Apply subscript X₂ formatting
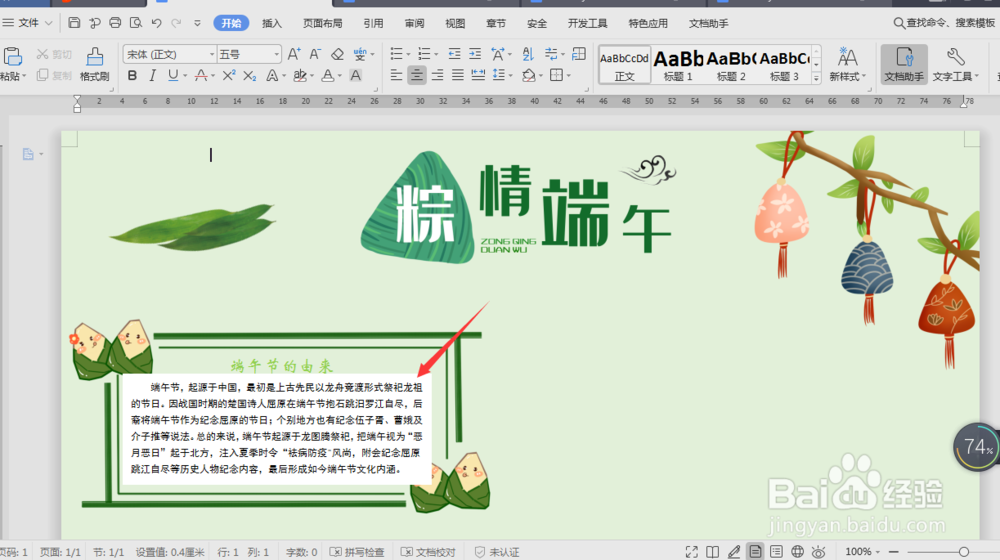1000x560 pixels. tap(249, 76)
